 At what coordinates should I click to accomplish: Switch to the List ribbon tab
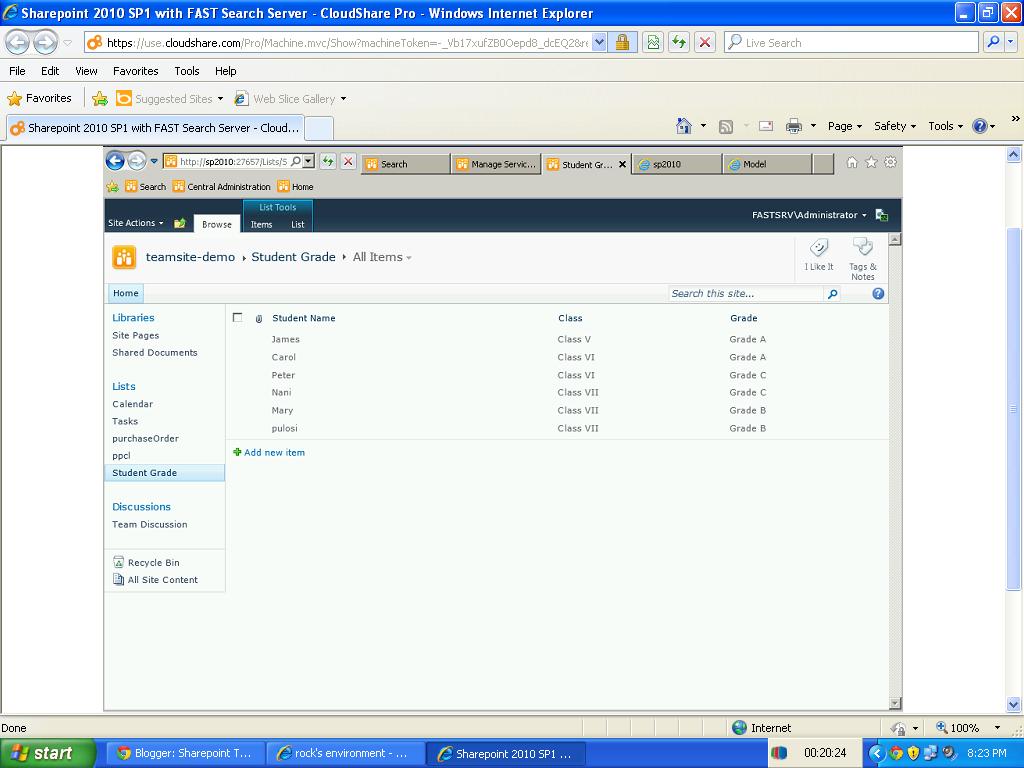[x=297, y=225]
